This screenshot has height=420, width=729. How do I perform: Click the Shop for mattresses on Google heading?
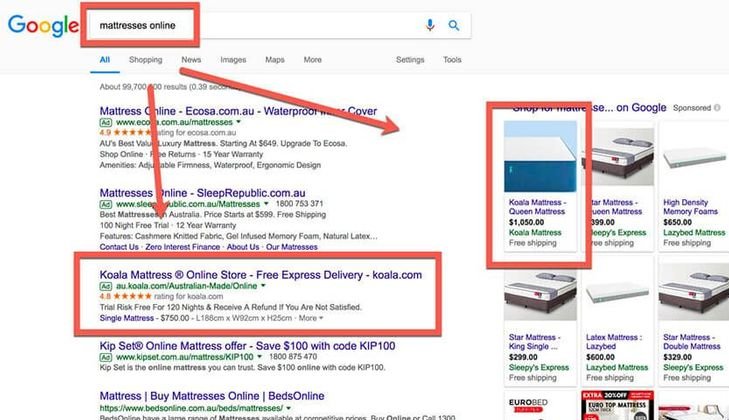click(x=590, y=108)
